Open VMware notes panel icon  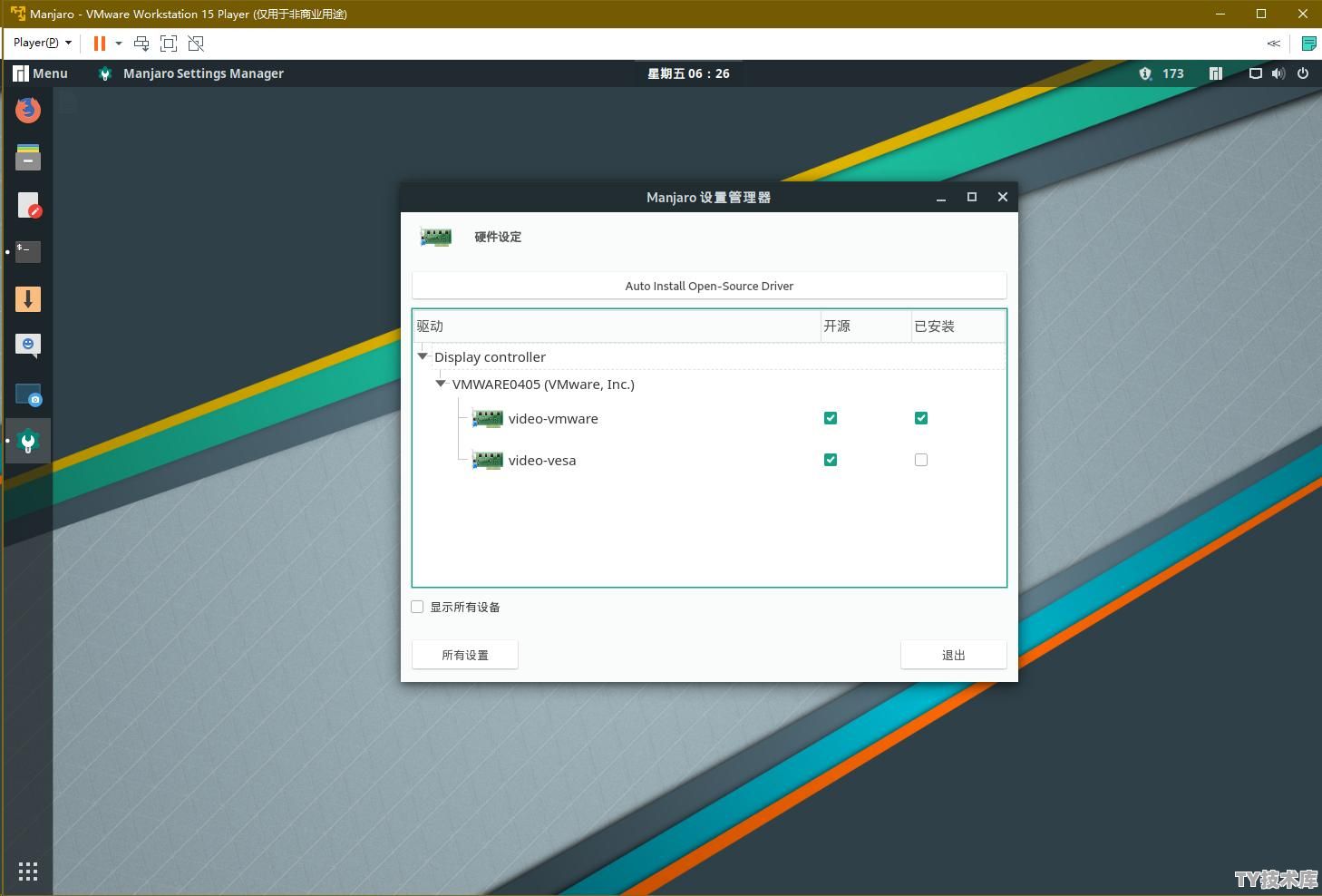coord(1308,43)
